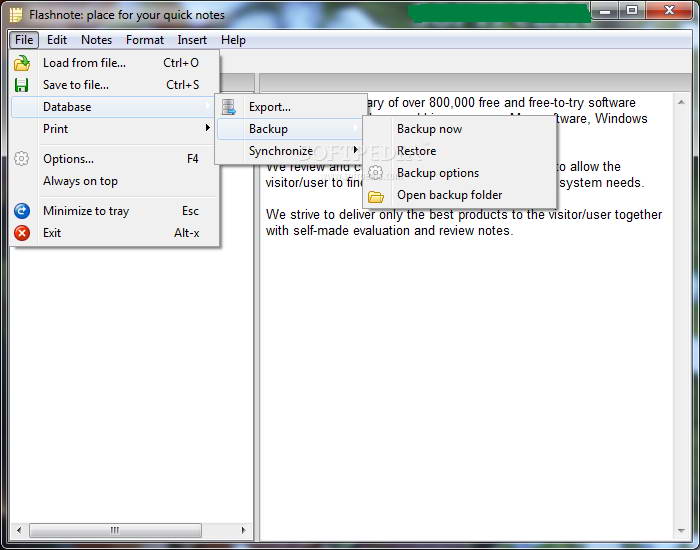Open the File menu

pos(24,40)
